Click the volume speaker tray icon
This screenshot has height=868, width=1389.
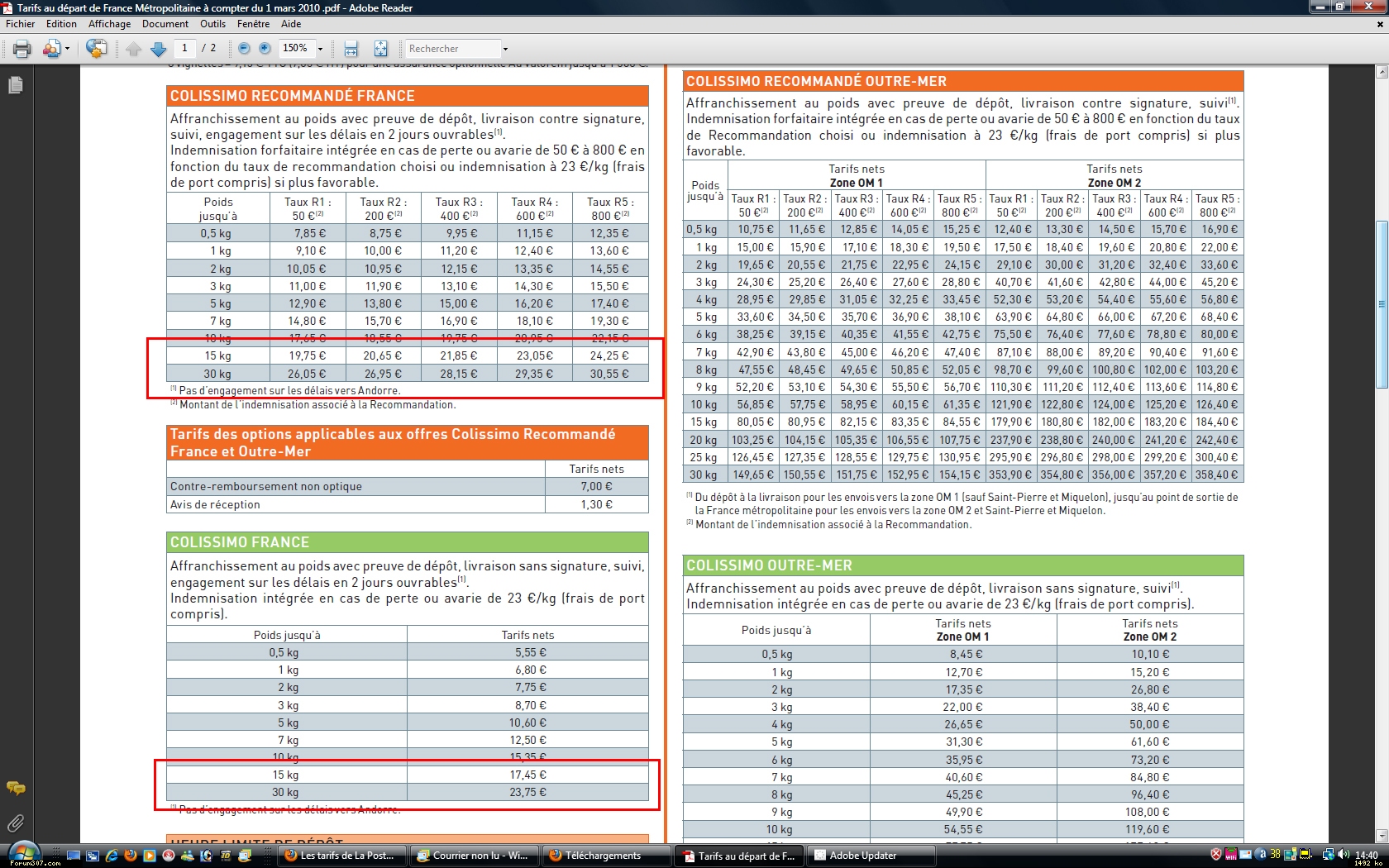click(1343, 855)
